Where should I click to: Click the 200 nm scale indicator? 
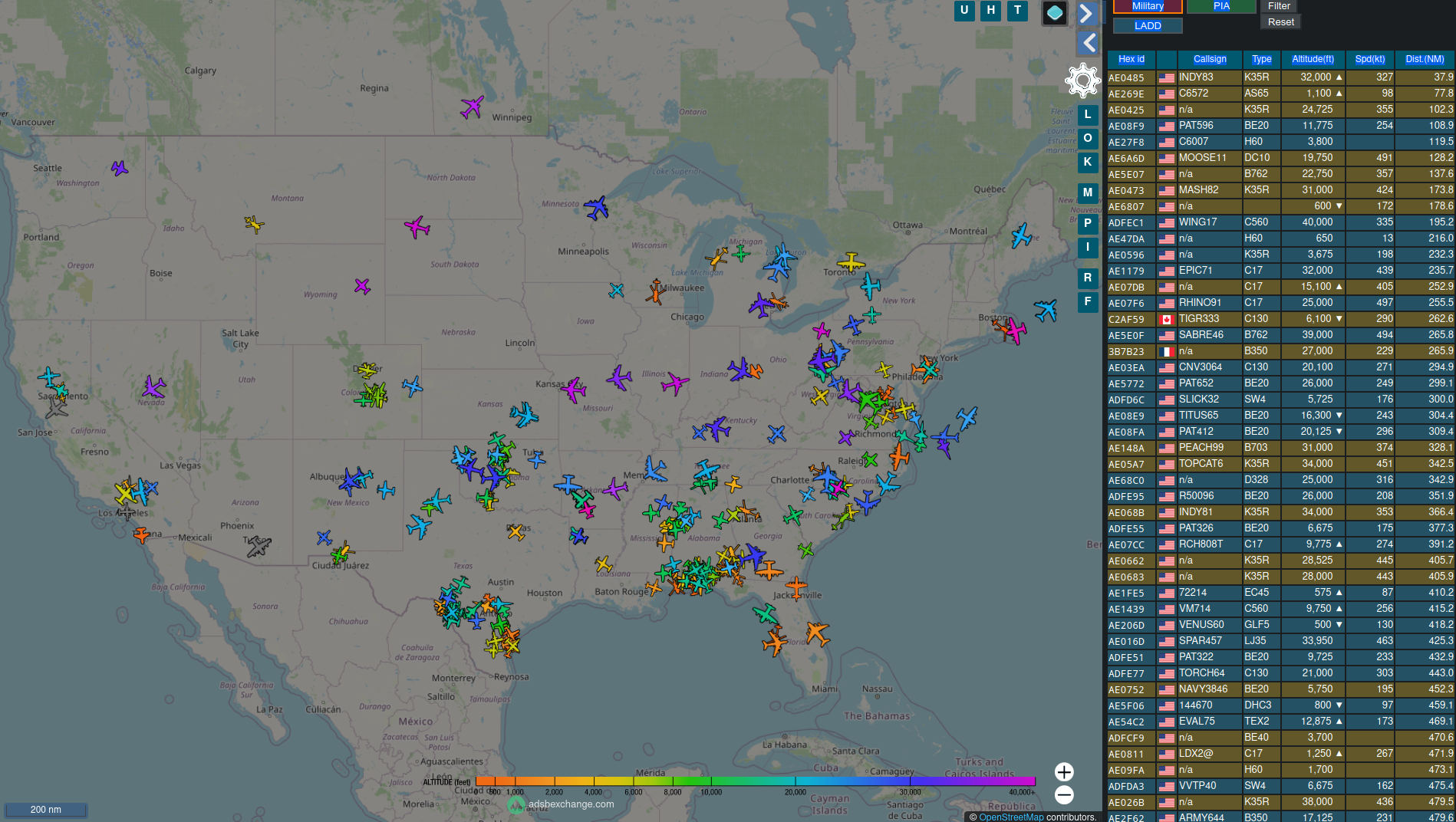46,810
